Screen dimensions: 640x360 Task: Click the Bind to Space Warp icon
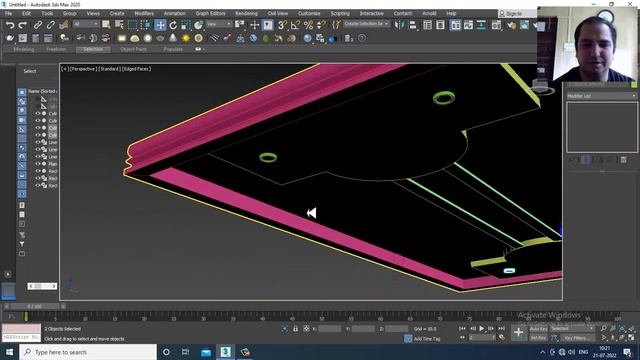[64, 25]
